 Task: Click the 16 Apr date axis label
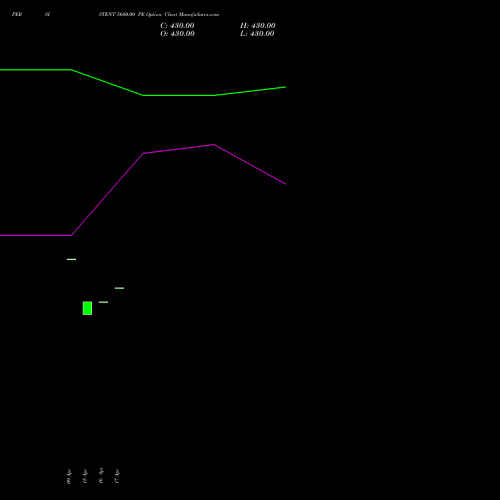click(x=101, y=475)
